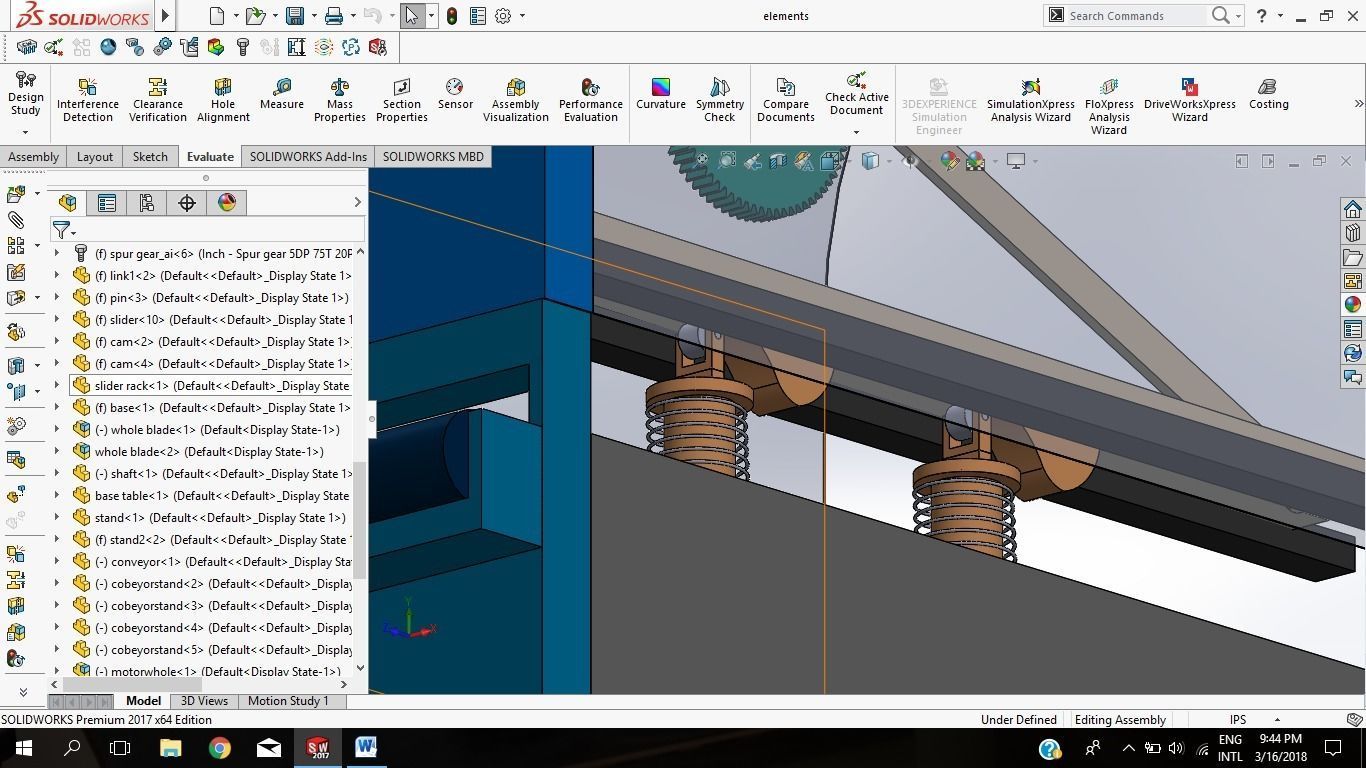
Task: Switch to the Sketch ribbon tab
Action: pyautogui.click(x=150, y=157)
